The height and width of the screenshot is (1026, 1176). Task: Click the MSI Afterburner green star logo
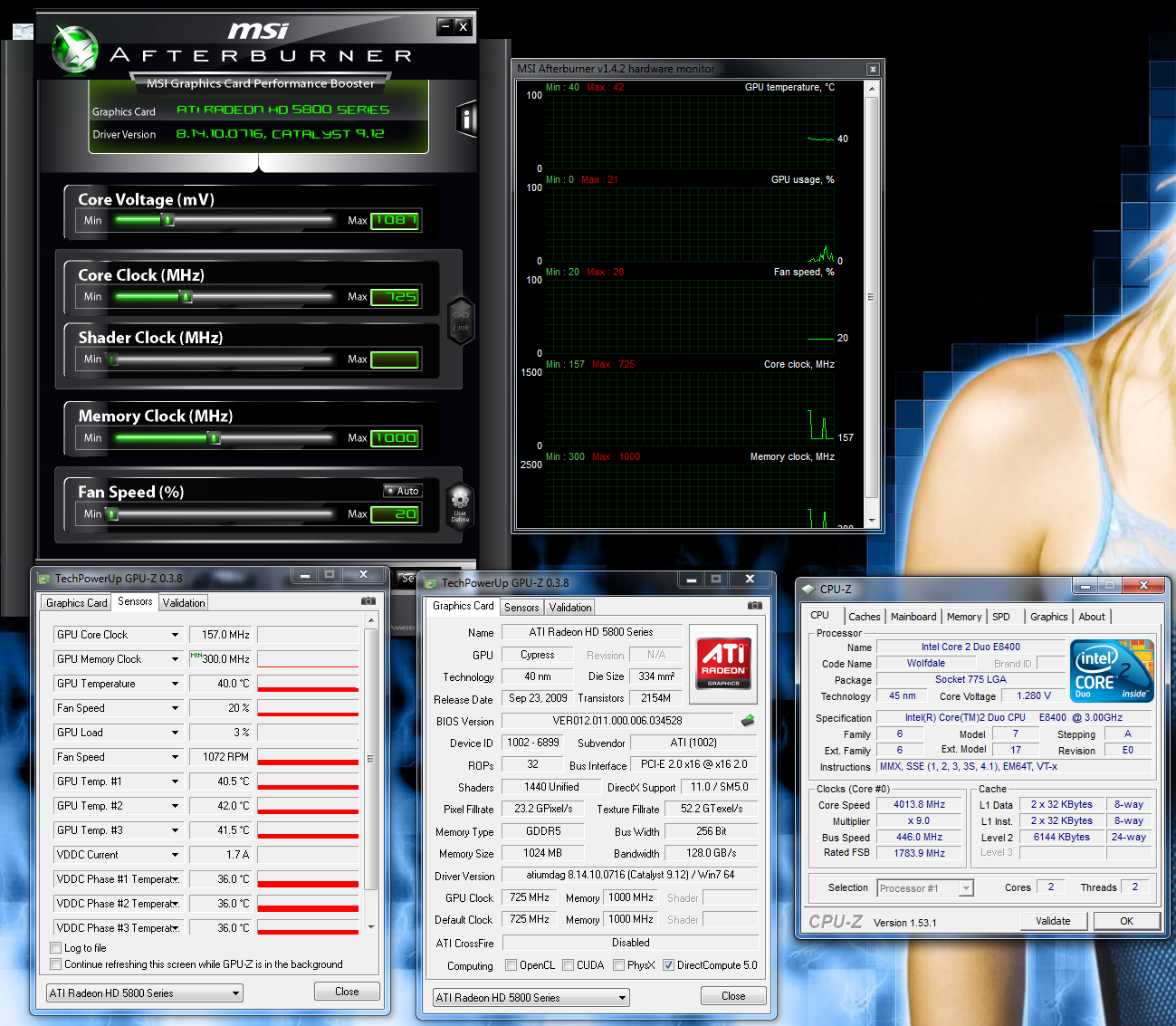click(74, 49)
